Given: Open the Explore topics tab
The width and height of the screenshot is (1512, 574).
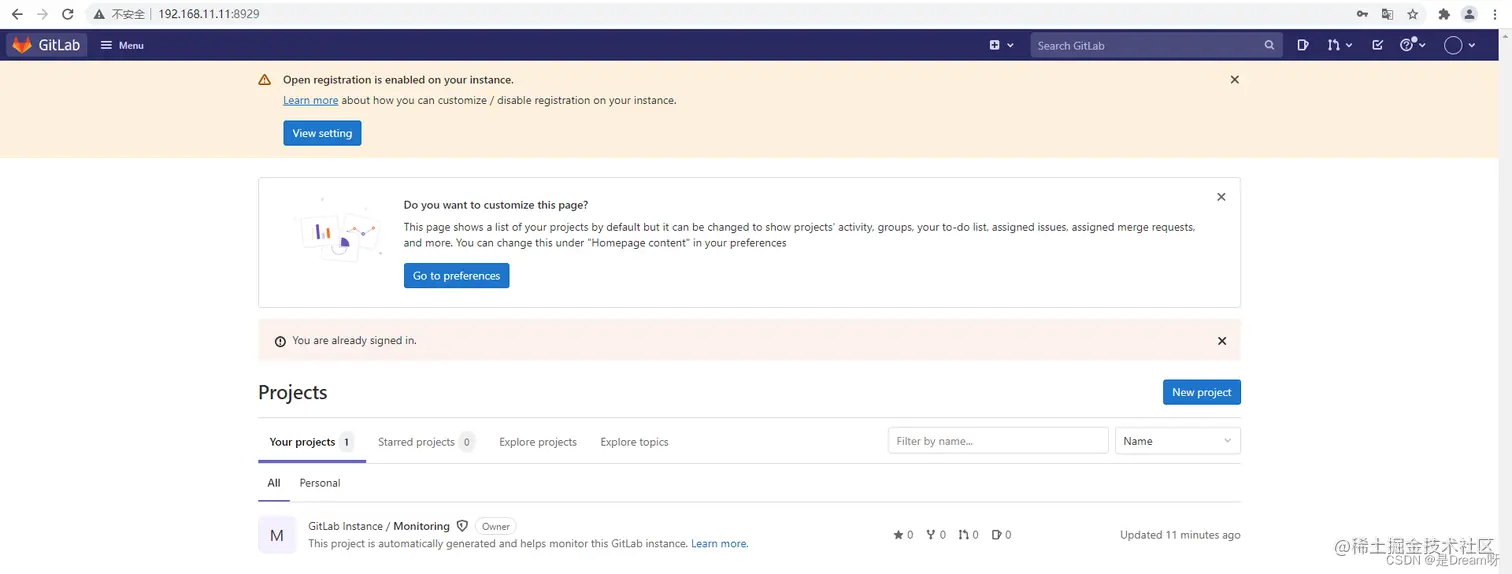Looking at the screenshot, I should (x=634, y=442).
